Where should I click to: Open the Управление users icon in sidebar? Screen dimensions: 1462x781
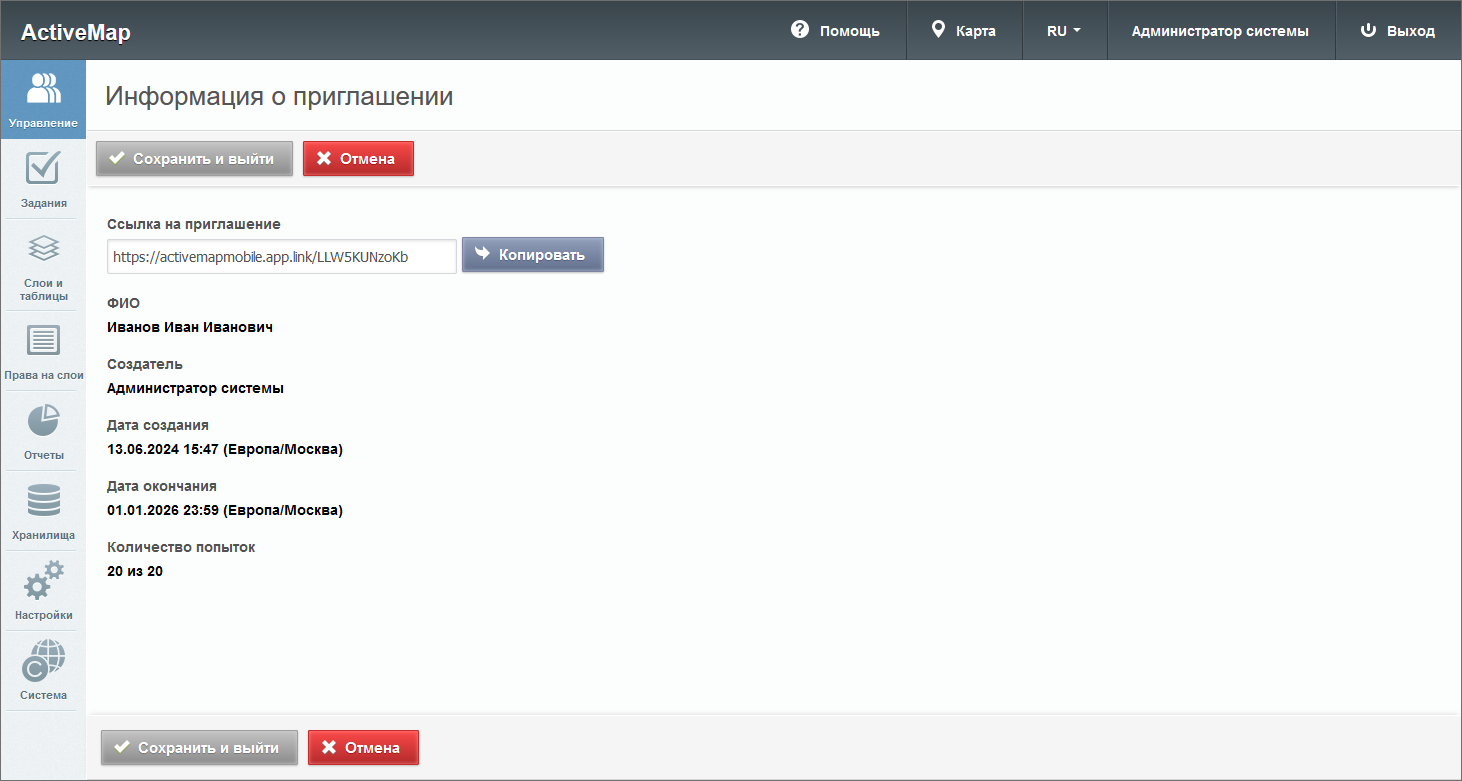click(43, 90)
